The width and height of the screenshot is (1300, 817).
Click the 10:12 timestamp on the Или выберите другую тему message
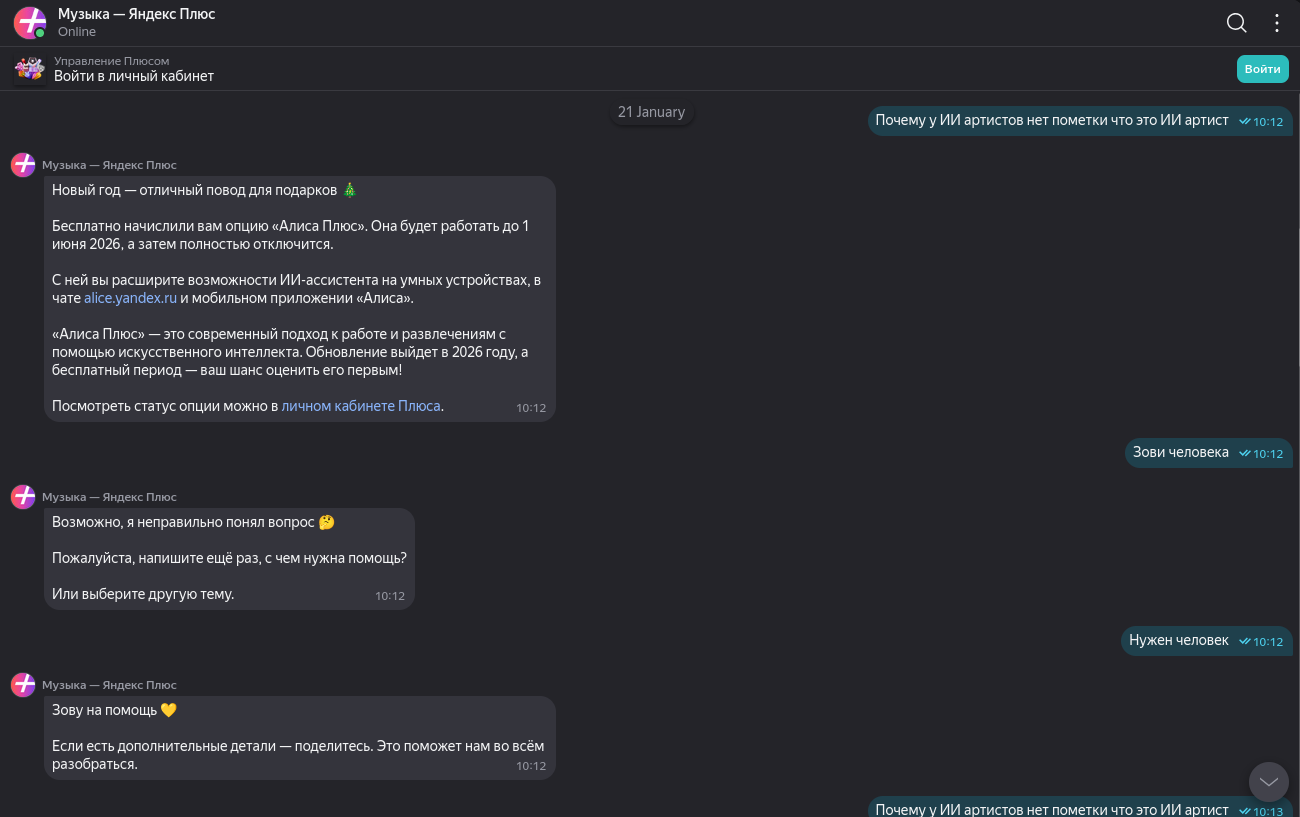pyautogui.click(x=390, y=596)
